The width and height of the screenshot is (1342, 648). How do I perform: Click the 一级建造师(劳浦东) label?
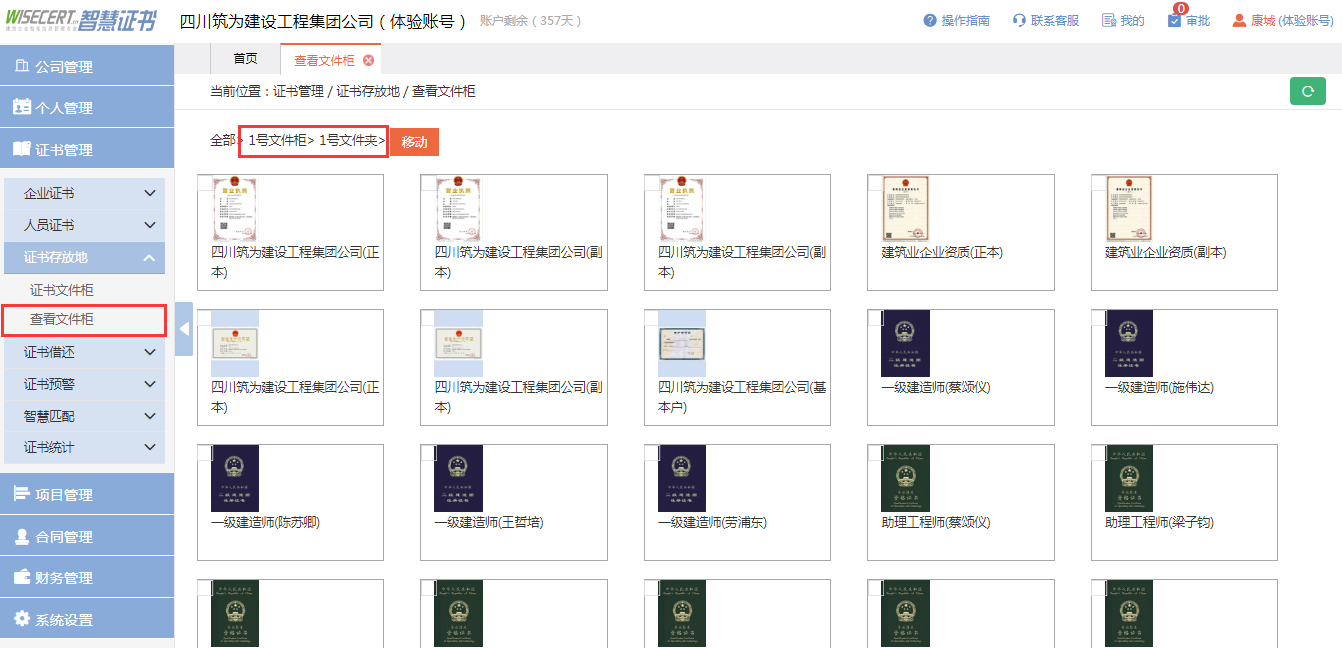point(712,522)
